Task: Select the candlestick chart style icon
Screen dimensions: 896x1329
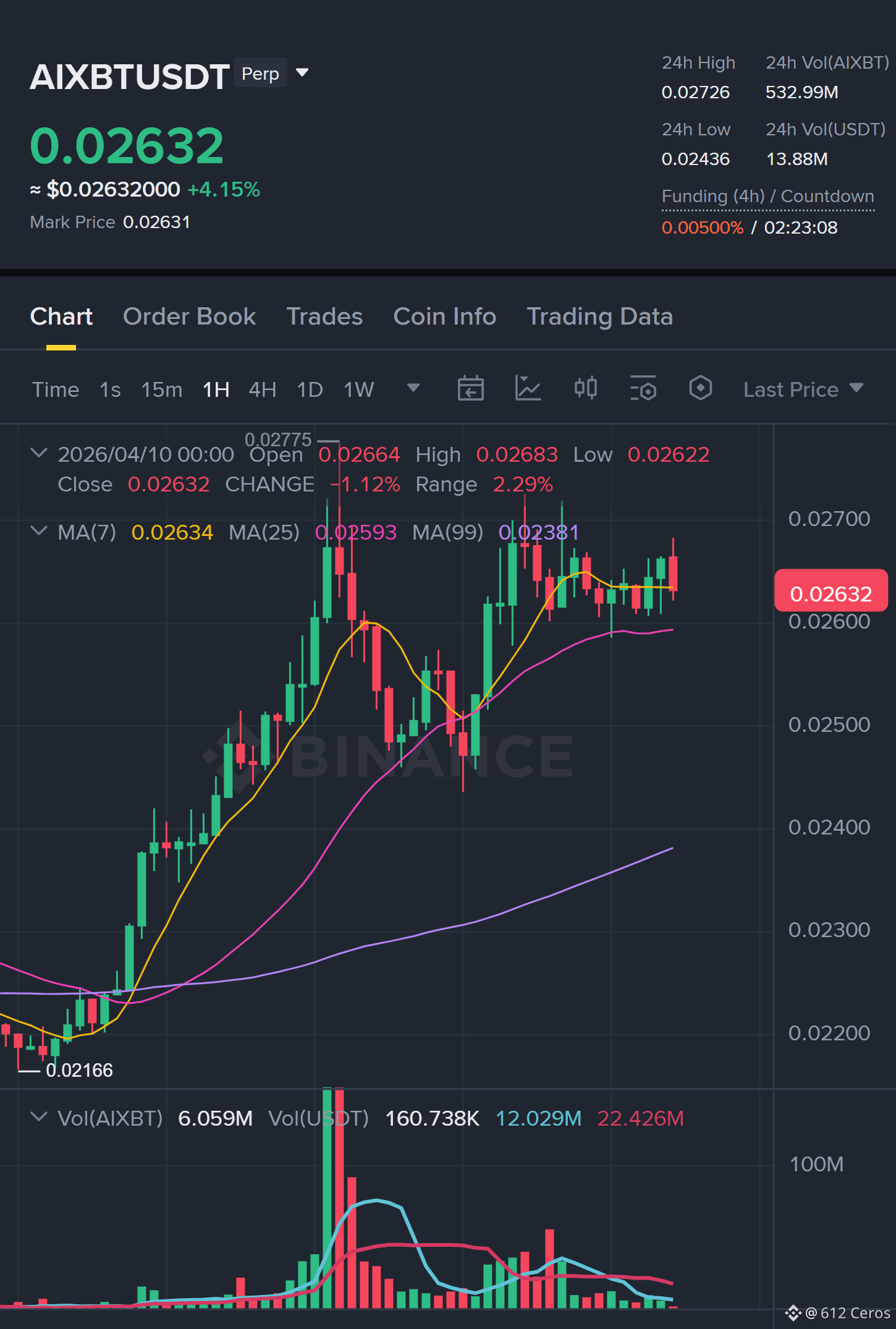Action: pos(585,389)
